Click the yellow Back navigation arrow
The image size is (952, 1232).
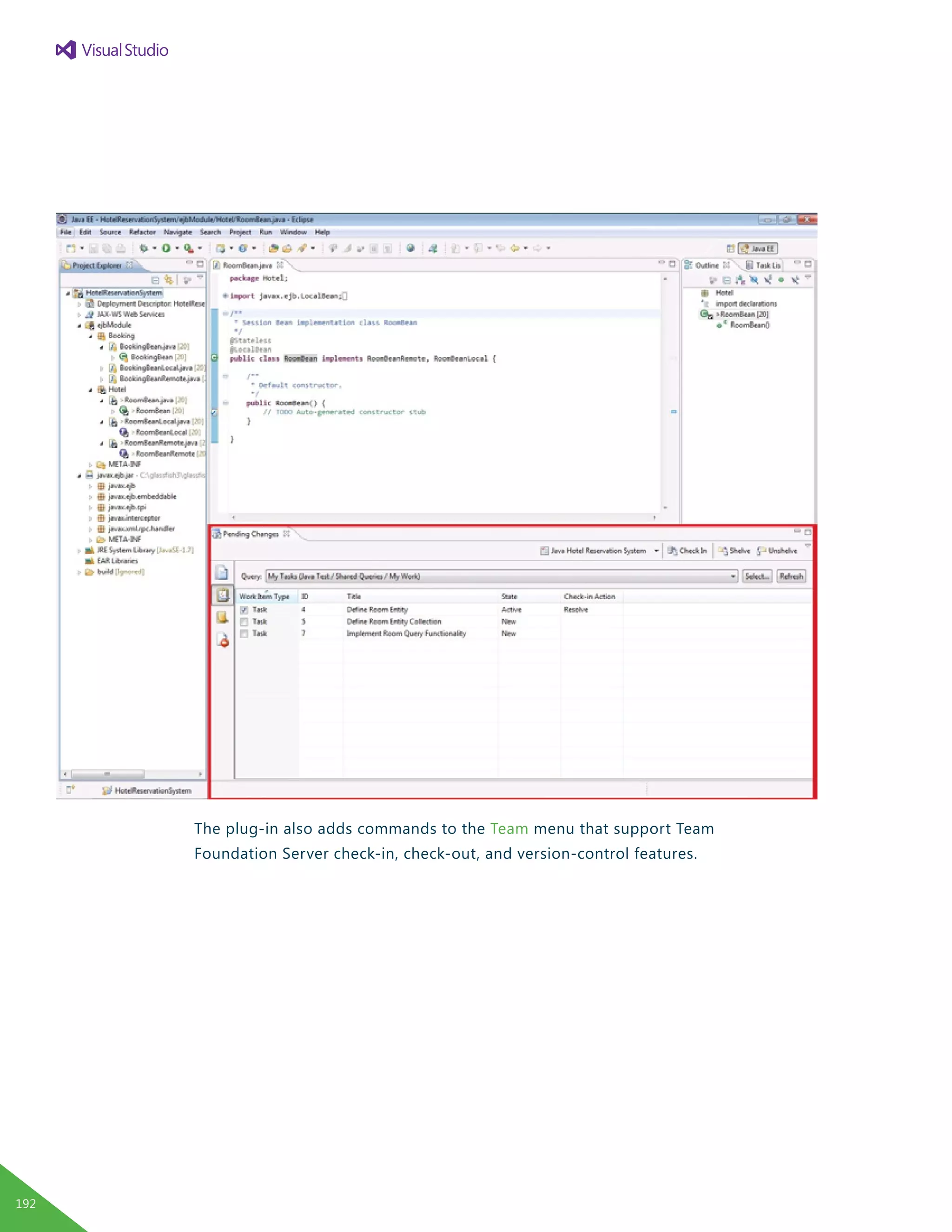(515, 248)
